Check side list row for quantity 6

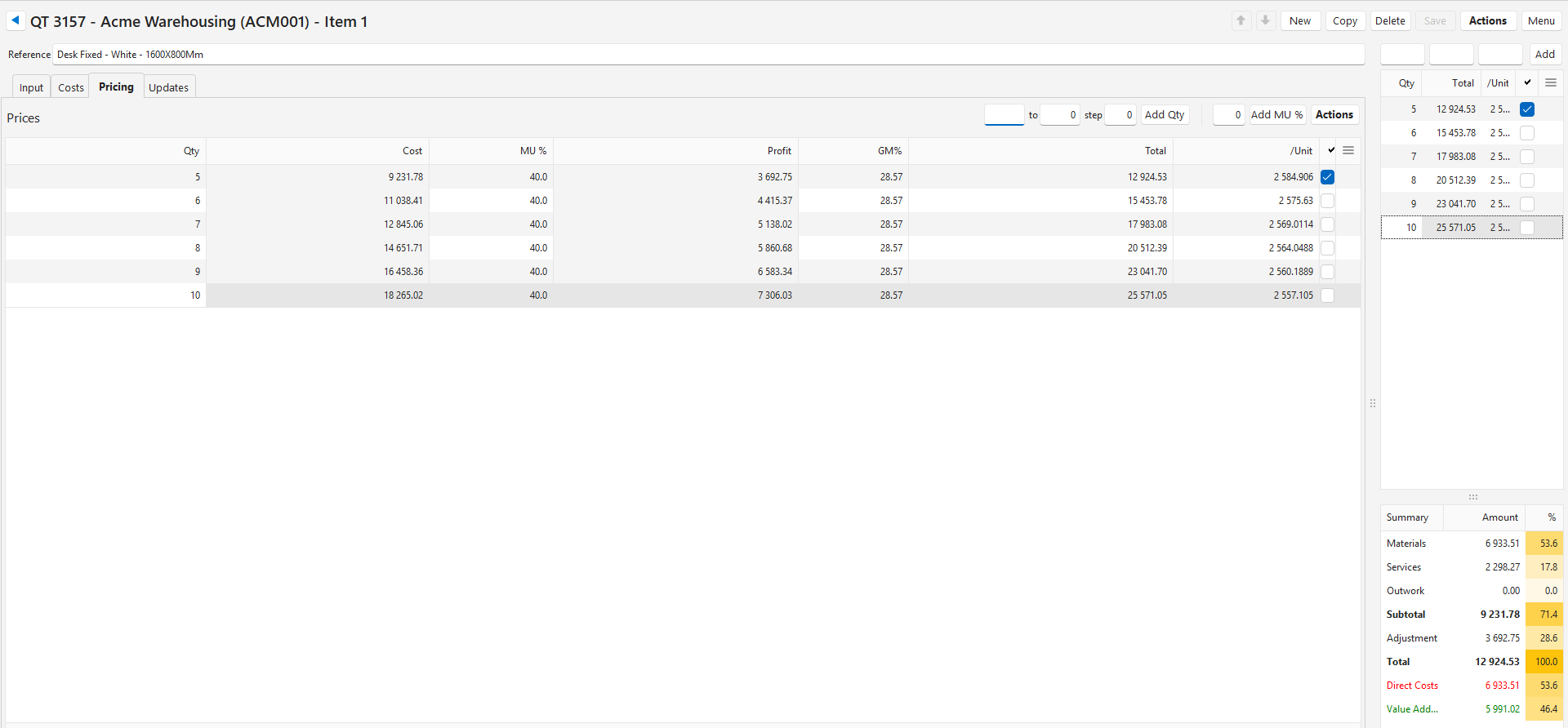[x=1527, y=133]
